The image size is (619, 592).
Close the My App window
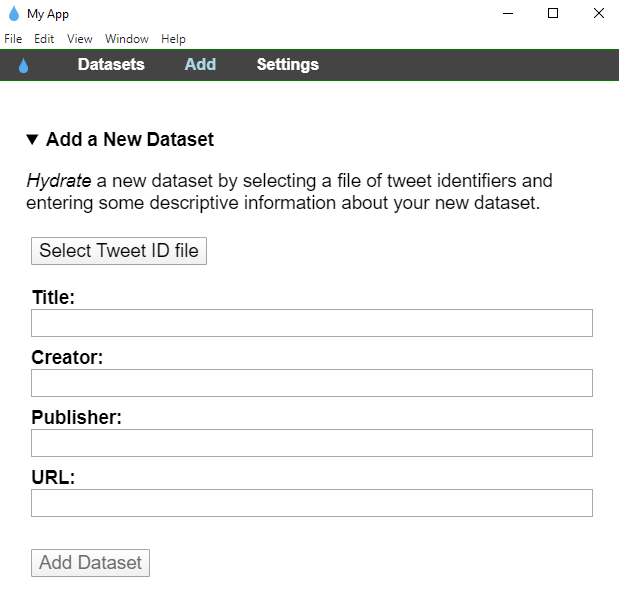click(x=598, y=14)
